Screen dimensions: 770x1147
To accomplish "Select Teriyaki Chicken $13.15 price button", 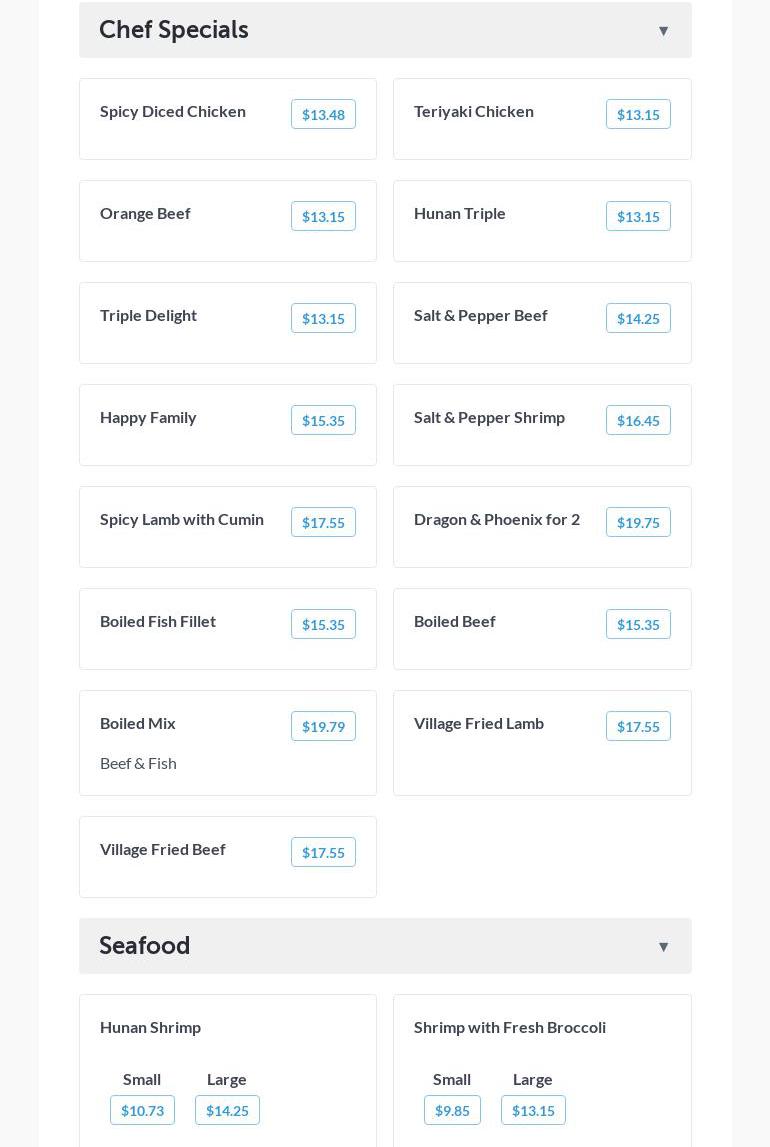I will 638,115.
